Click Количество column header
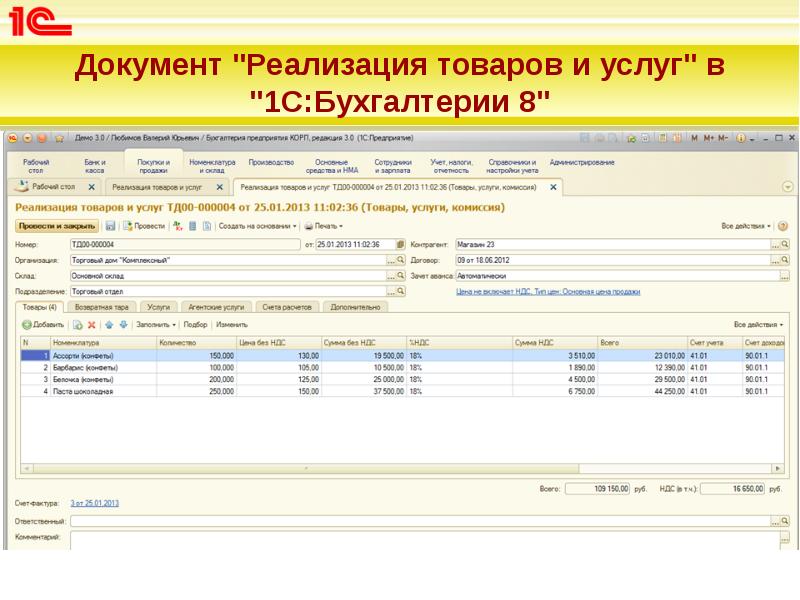Screen dimensions: 800x600 click(x=196, y=343)
